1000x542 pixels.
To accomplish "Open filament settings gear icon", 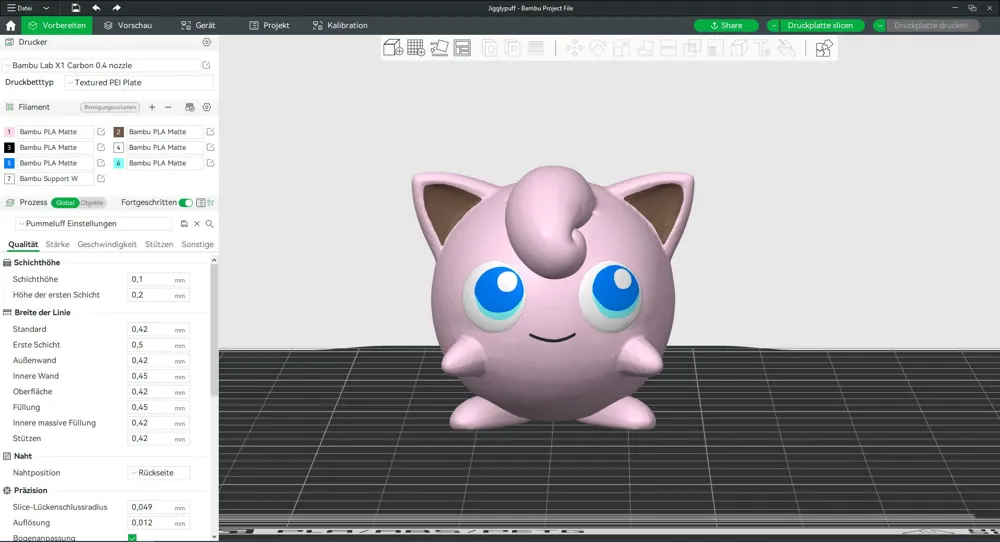I will [207, 107].
